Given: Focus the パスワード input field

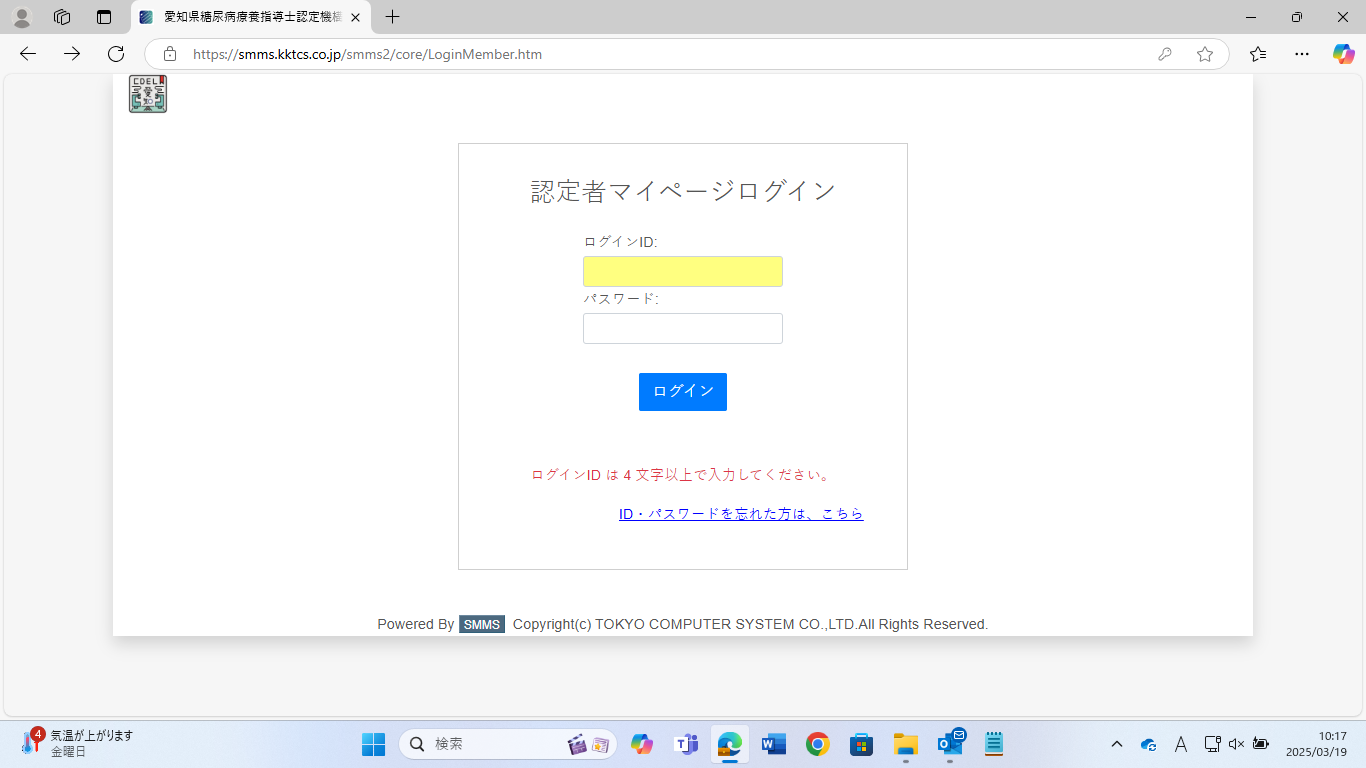Looking at the screenshot, I should coord(682,328).
